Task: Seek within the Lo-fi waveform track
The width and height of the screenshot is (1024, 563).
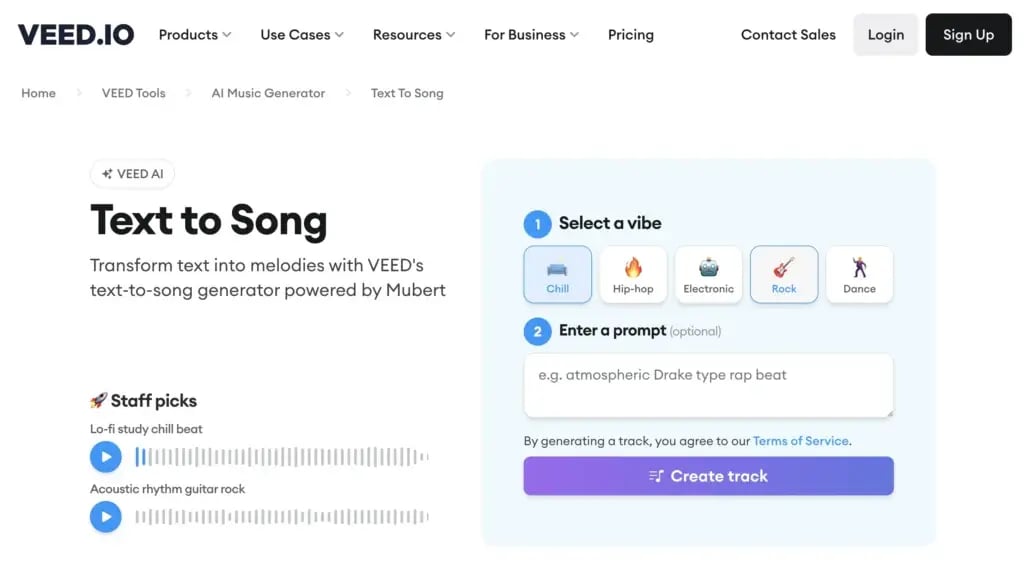Action: [x=282, y=457]
